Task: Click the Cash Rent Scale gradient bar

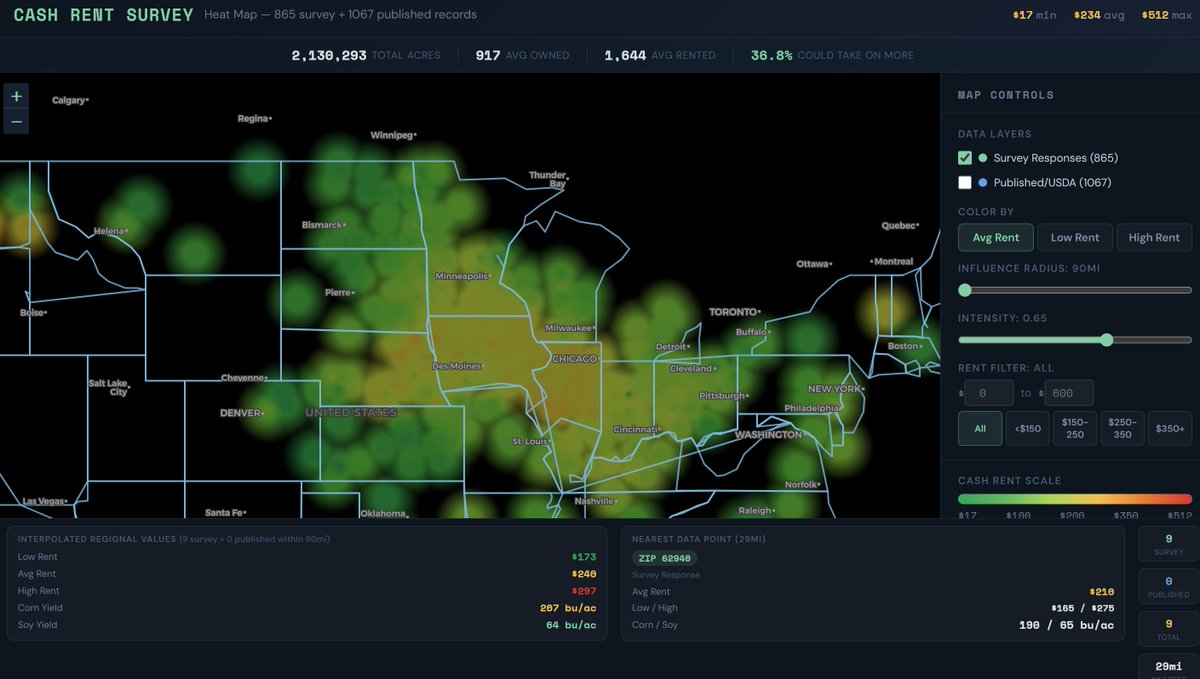Action: tap(1075, 499)
